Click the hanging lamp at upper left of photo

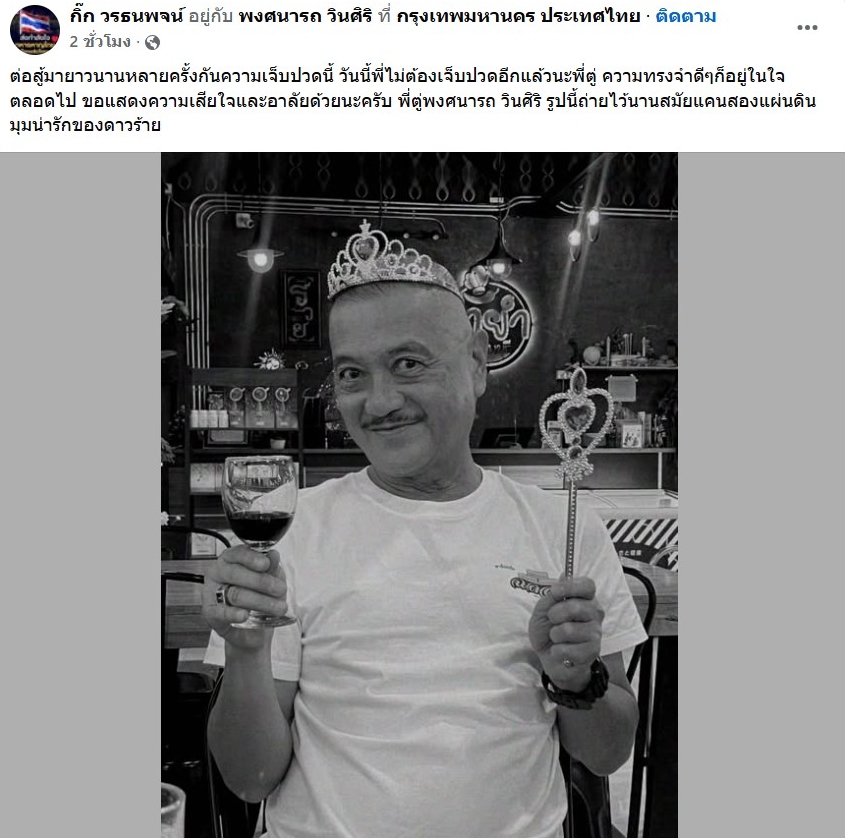coord(260,259)
